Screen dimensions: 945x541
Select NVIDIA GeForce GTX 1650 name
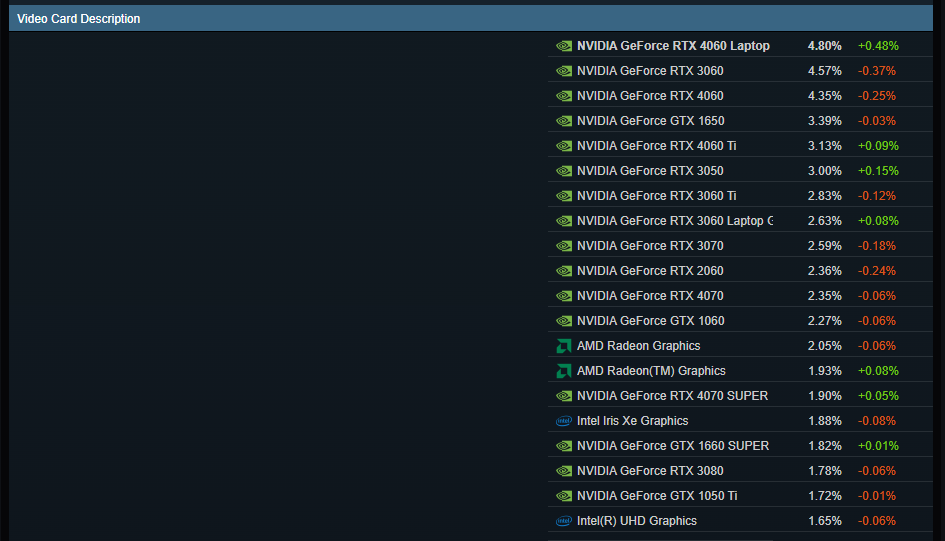651,121
